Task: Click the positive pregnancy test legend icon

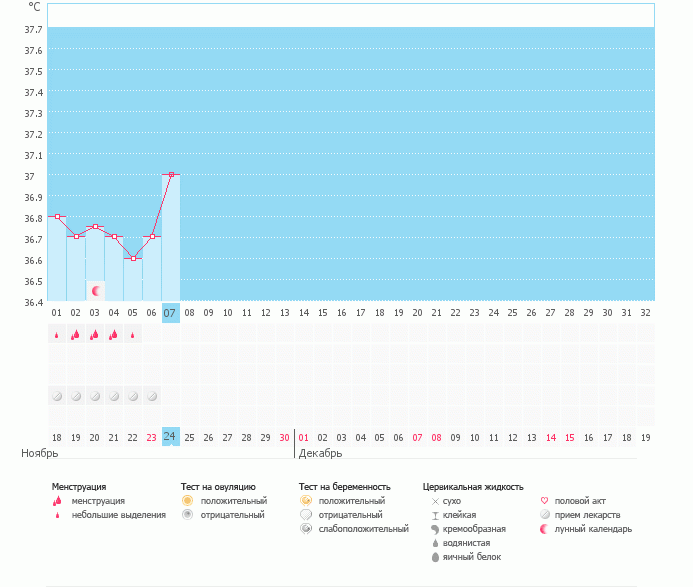Action: pos(305,500)
